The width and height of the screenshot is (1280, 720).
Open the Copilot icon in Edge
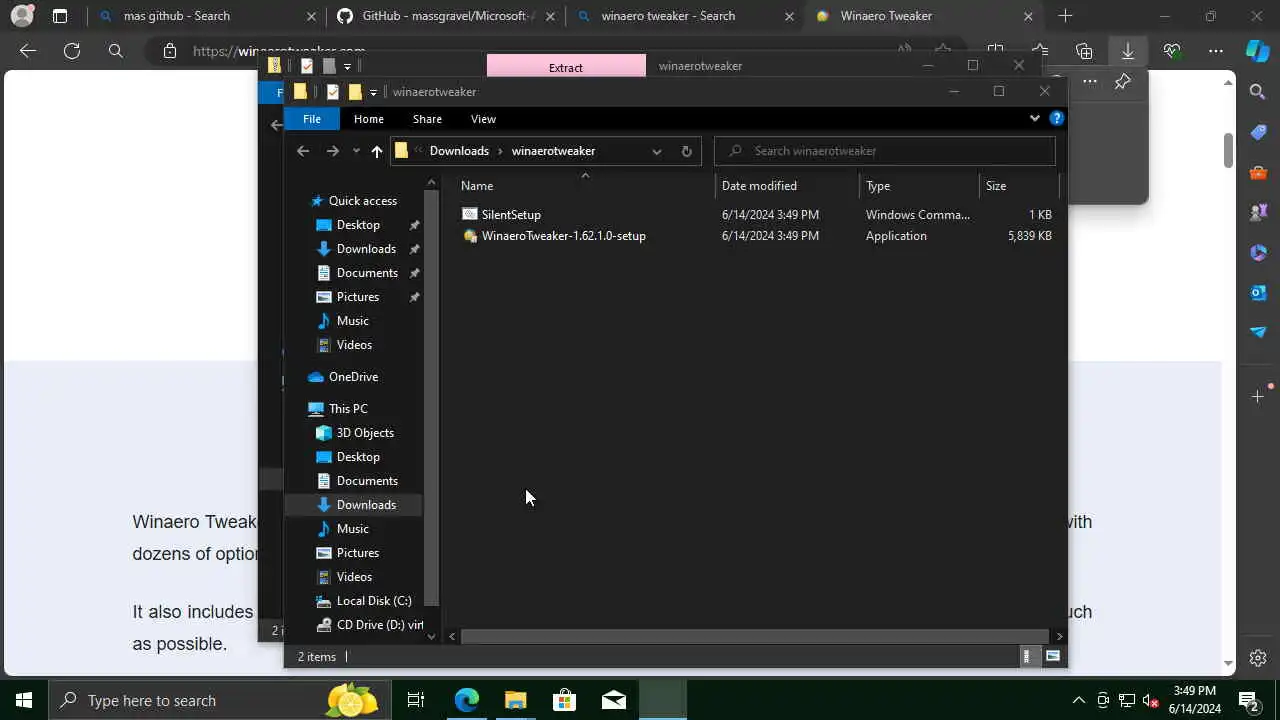1258,51
